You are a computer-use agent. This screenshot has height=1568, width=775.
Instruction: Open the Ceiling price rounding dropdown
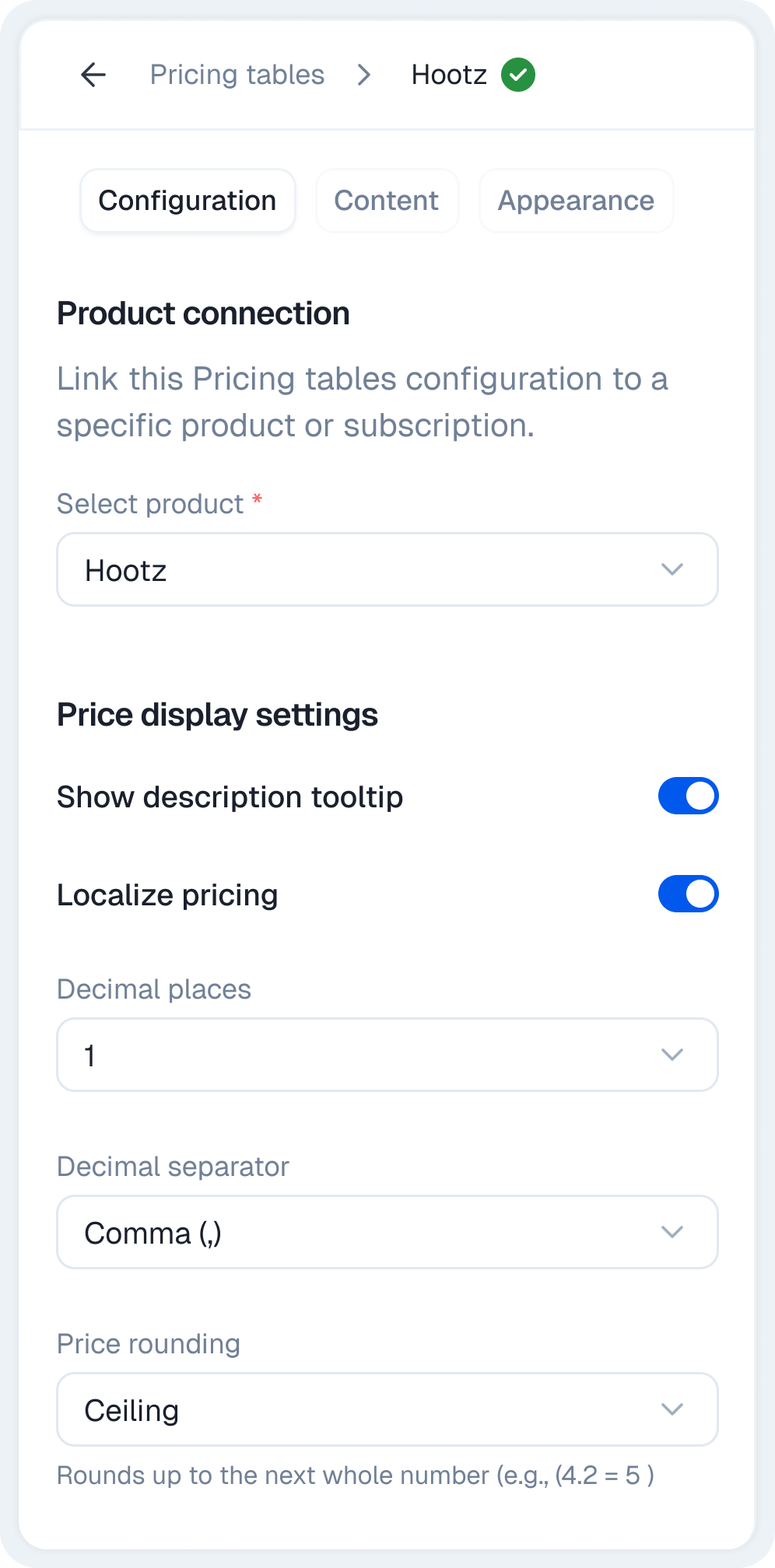point(387,1409)
